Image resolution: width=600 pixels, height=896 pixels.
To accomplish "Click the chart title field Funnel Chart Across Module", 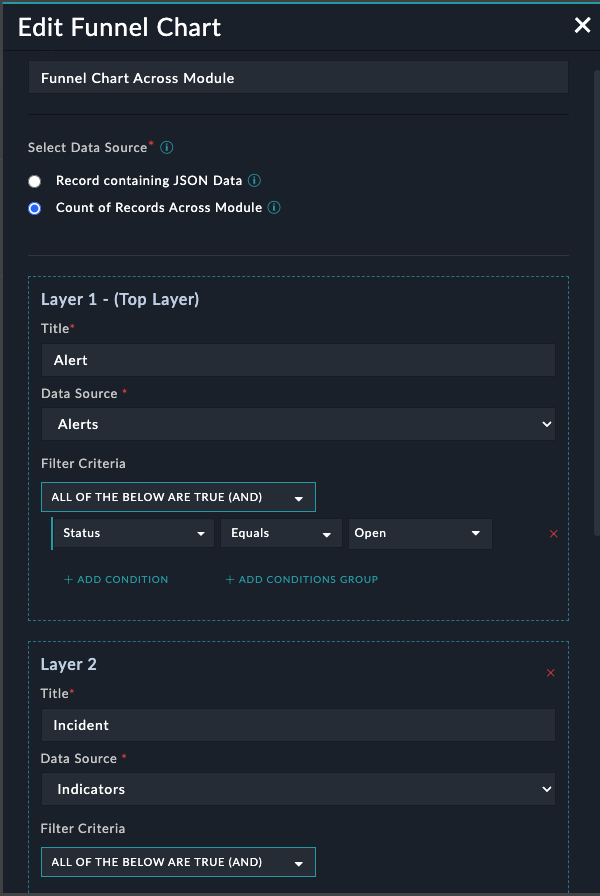I will (x=298, y=78).
